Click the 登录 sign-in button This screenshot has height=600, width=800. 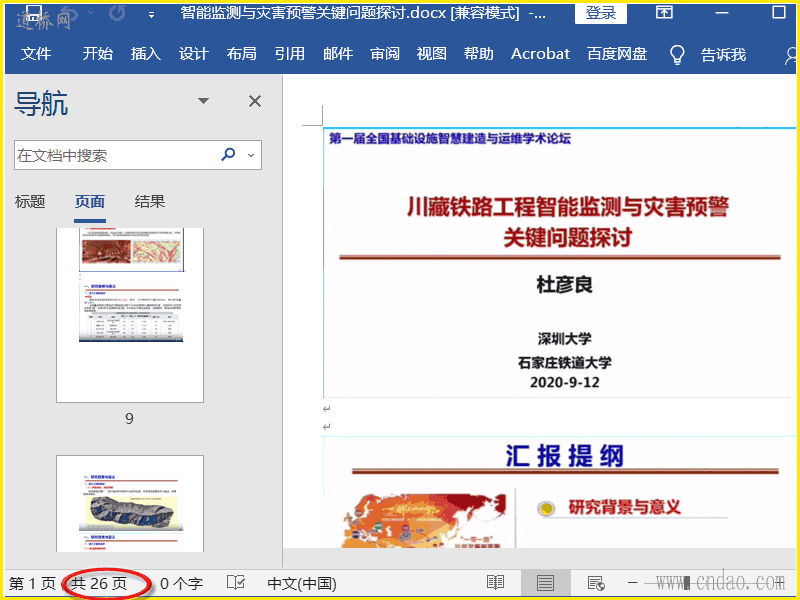(601, 13)
